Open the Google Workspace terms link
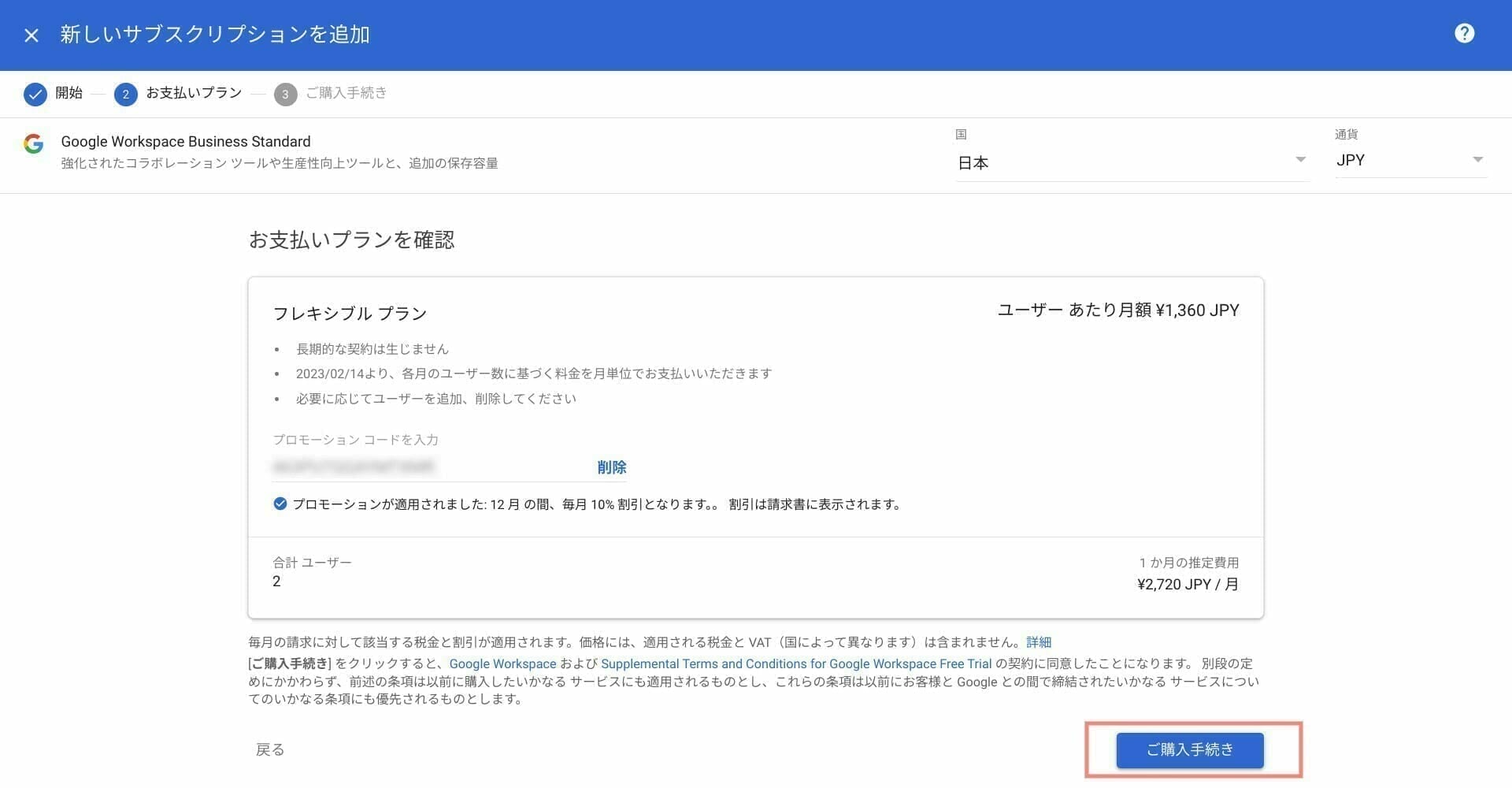Viewport: 1512px width, 788px height. [502, 664]
